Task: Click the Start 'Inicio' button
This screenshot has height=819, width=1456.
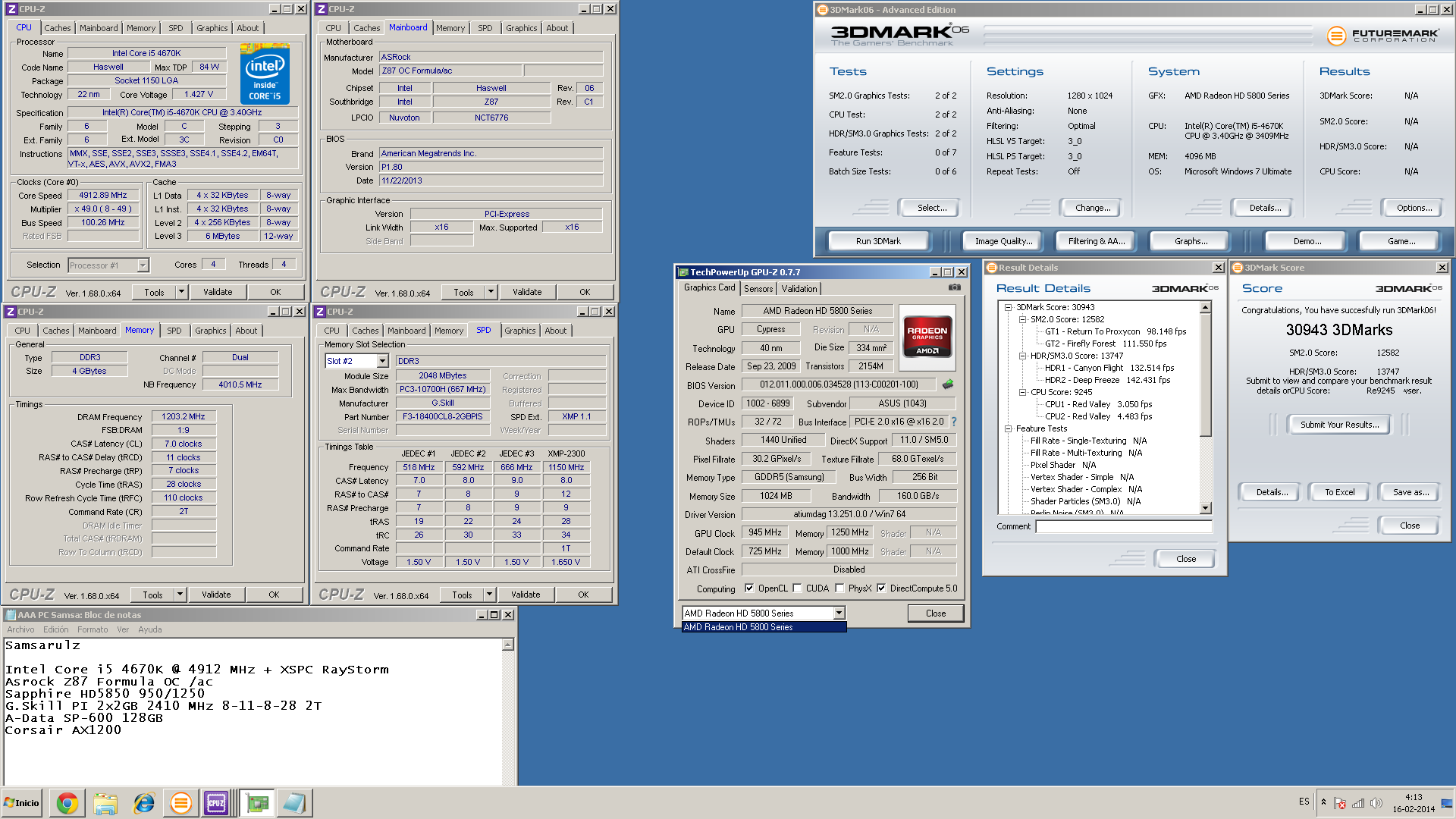Action: click(x=22, y=803)
